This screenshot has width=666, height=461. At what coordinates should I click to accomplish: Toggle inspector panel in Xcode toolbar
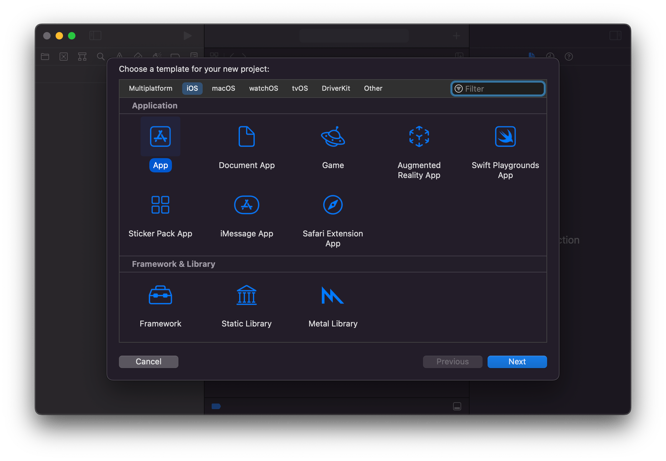(x=615, y=36)
